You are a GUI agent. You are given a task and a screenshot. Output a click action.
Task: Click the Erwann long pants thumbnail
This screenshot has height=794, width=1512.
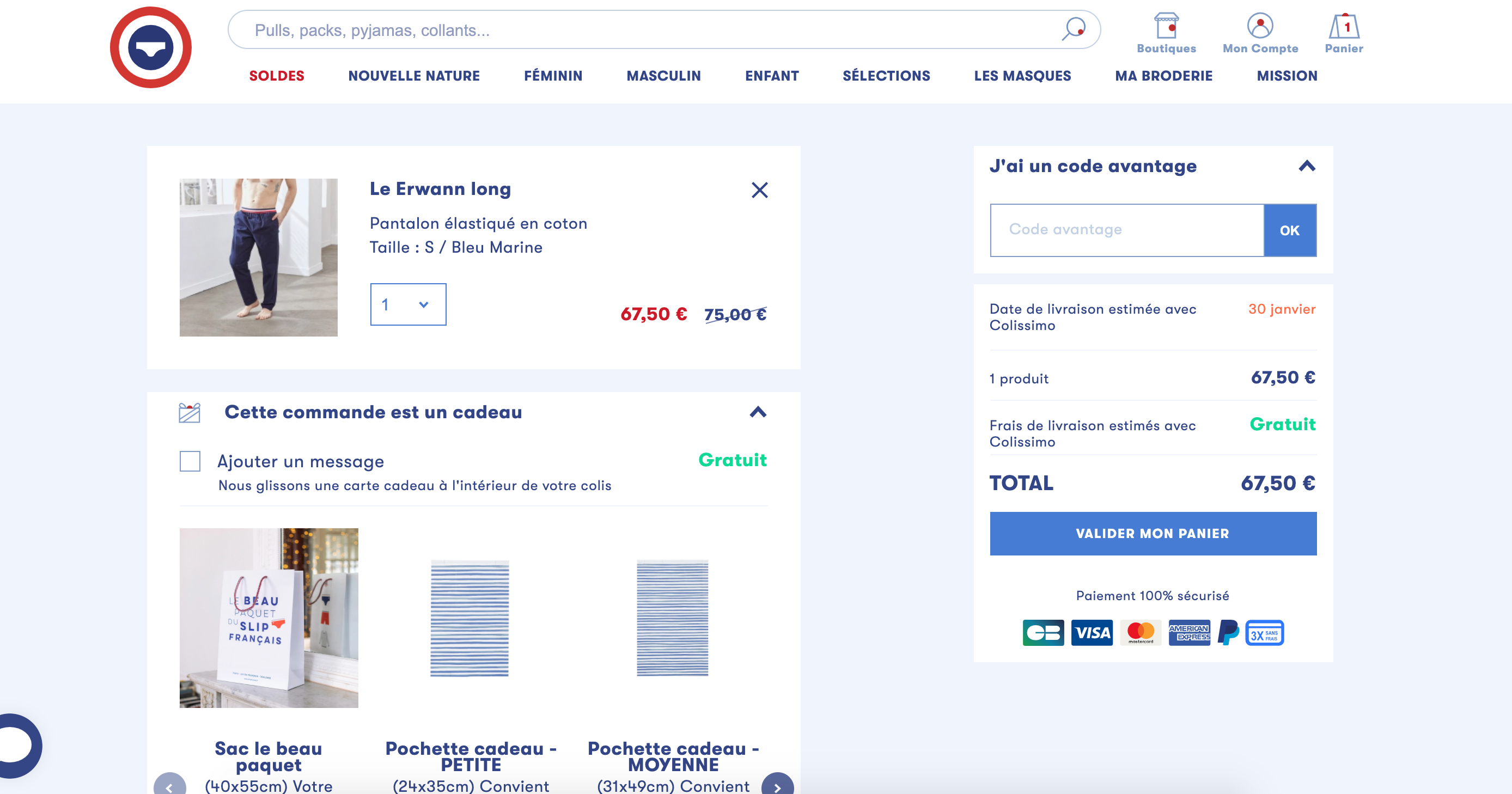tap(258, 257)
